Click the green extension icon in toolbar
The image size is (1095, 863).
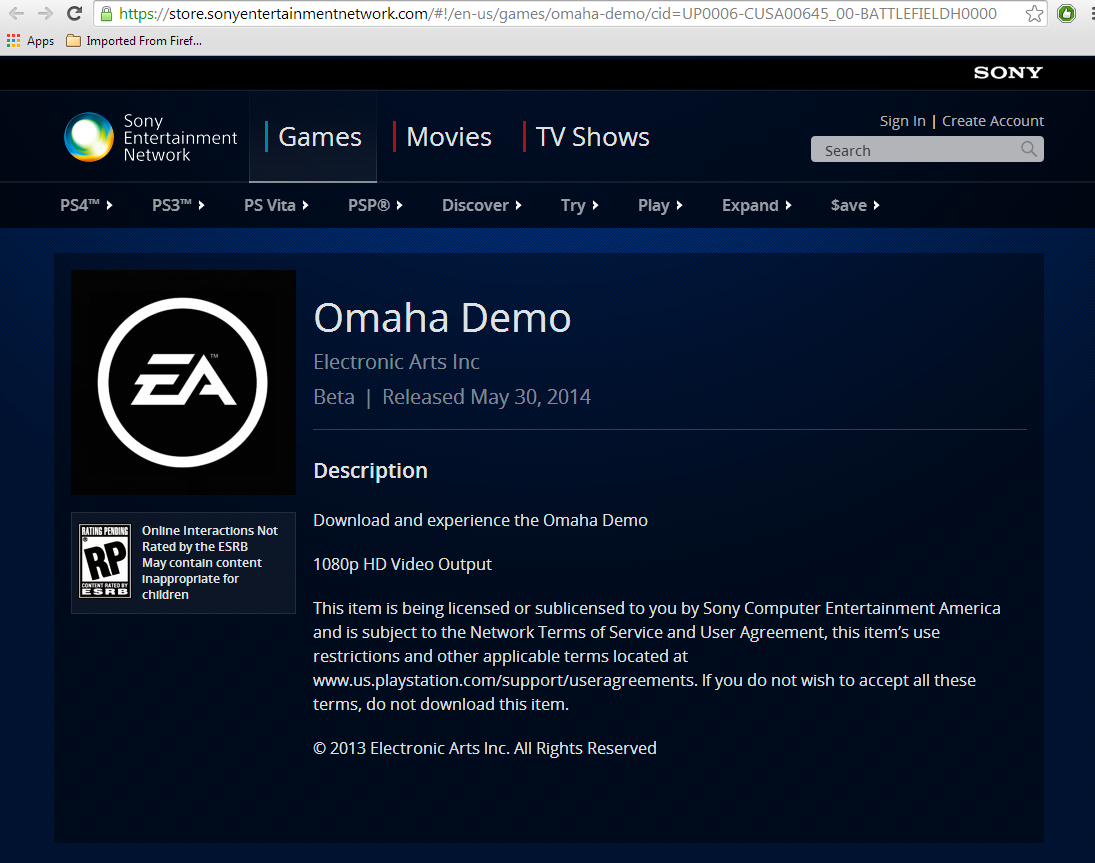click(1066, 14)
